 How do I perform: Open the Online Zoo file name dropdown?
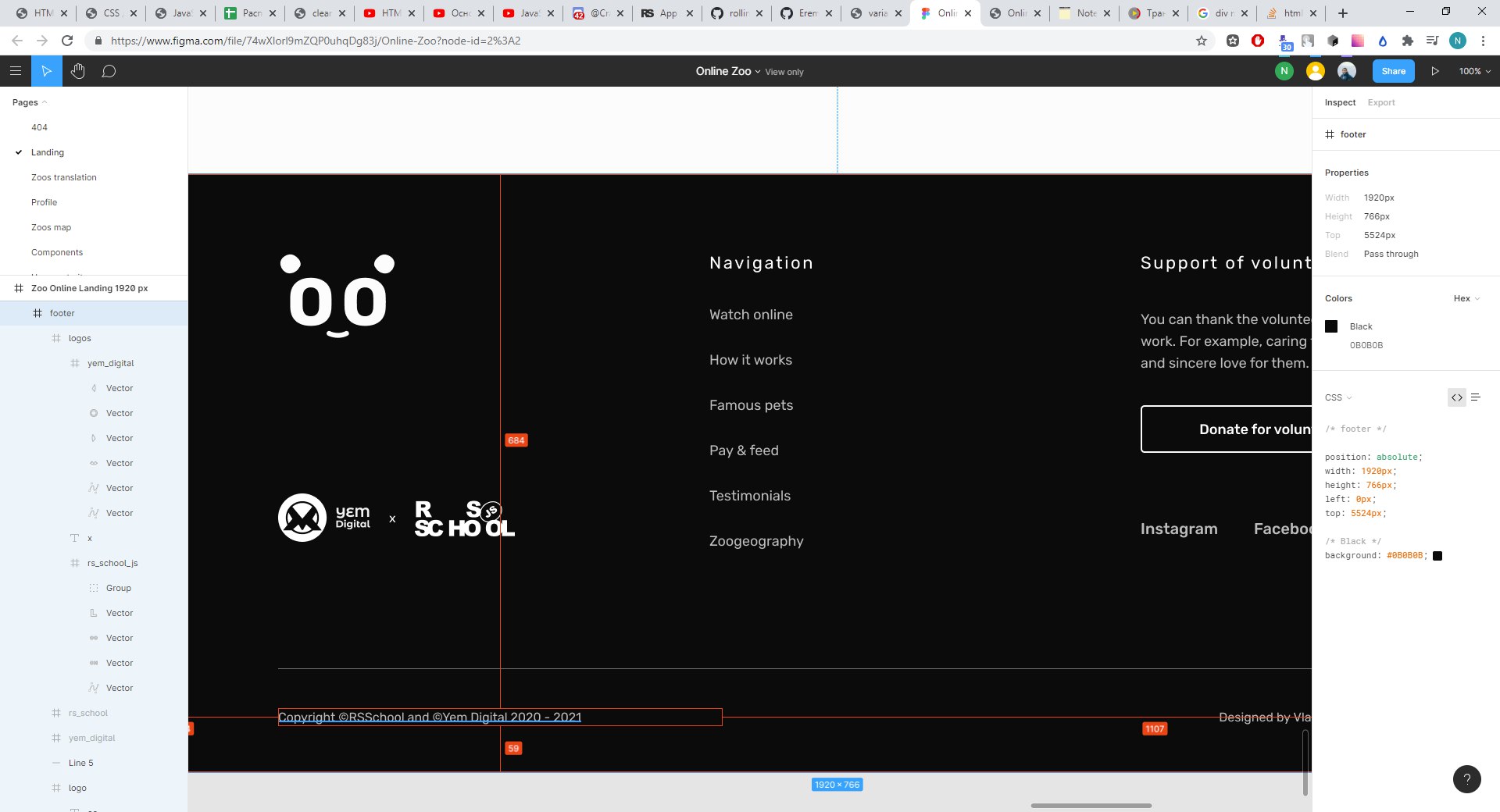(727, 71)
